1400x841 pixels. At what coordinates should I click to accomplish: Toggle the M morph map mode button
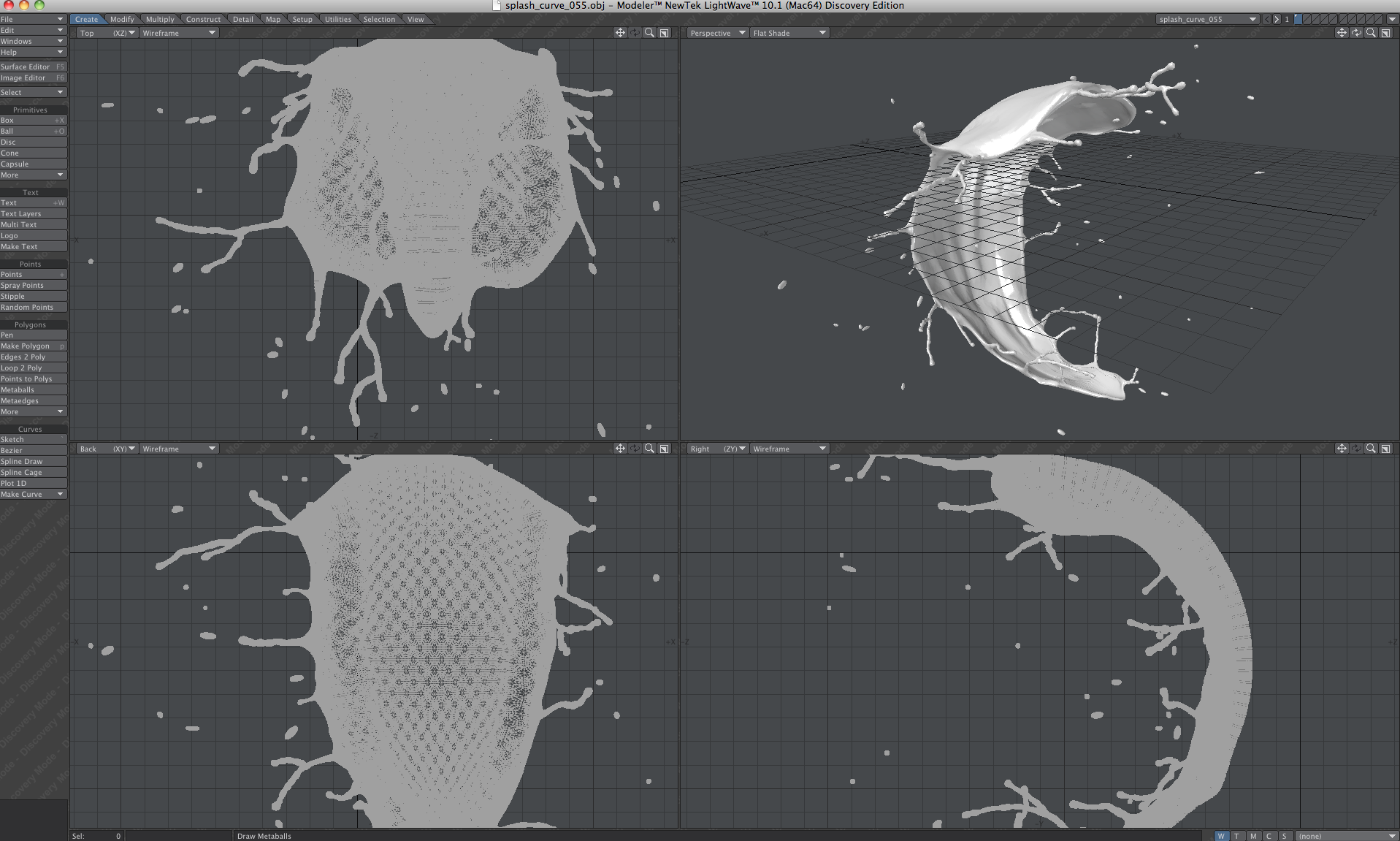pos(1253,836)
